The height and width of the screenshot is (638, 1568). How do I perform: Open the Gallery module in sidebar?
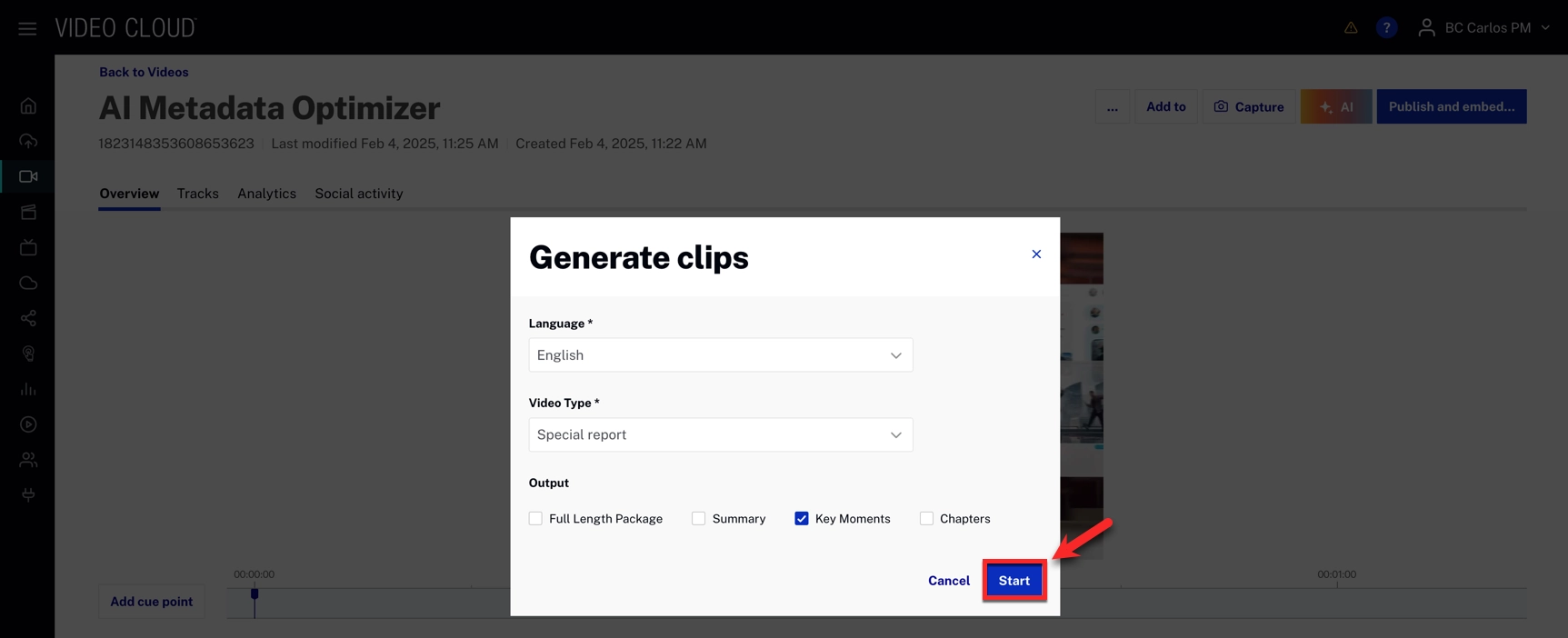tap(28, 212)
